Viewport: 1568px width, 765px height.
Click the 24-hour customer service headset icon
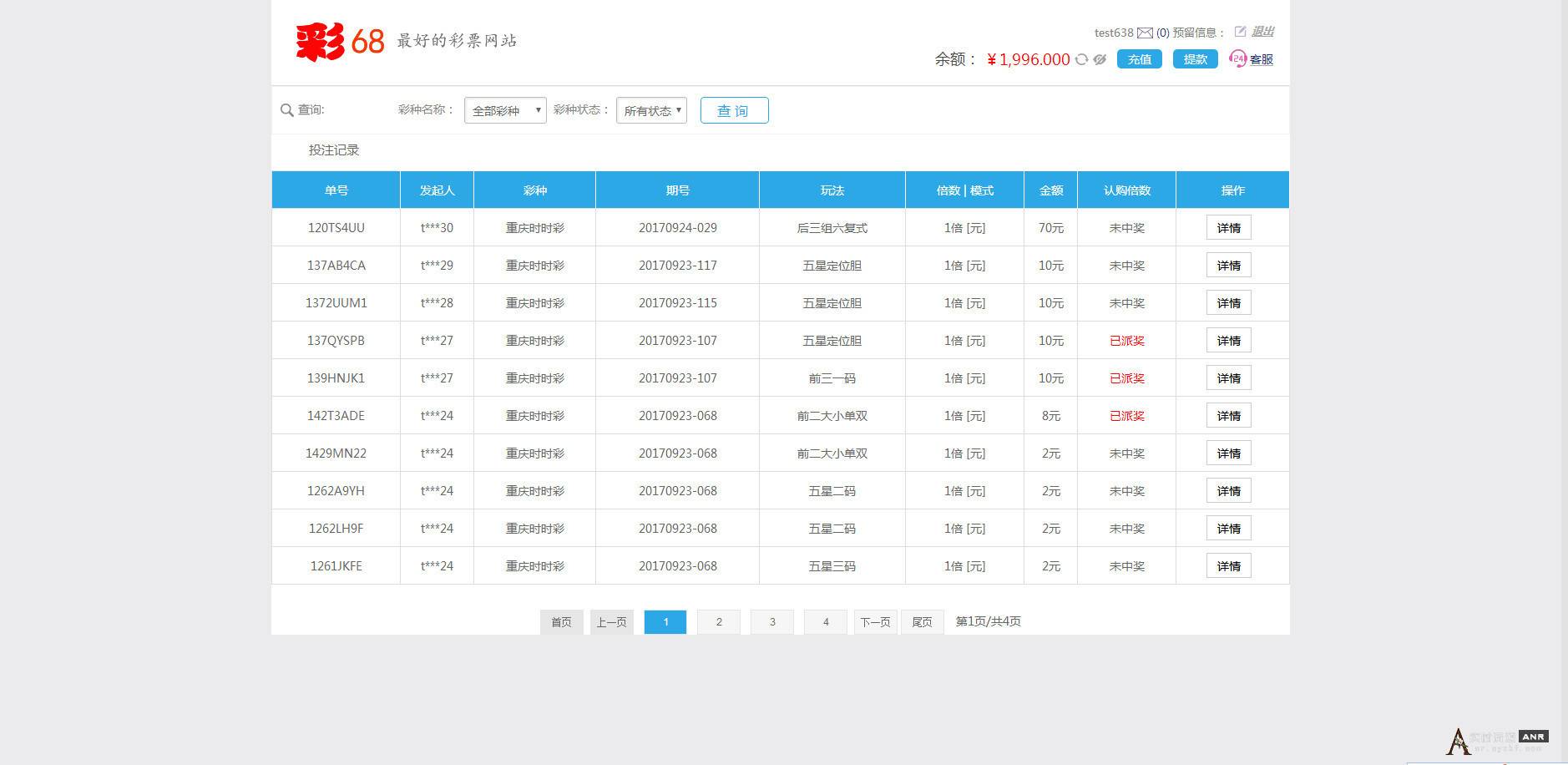pos(1237,58)
